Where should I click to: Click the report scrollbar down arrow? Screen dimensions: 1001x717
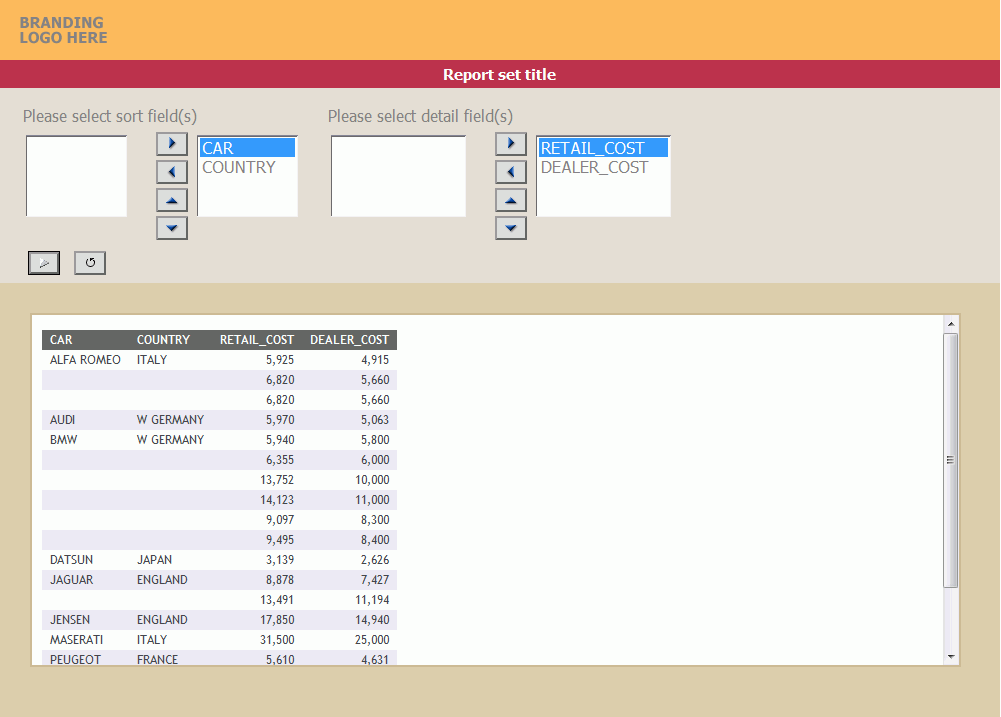[x=951, y=656]
